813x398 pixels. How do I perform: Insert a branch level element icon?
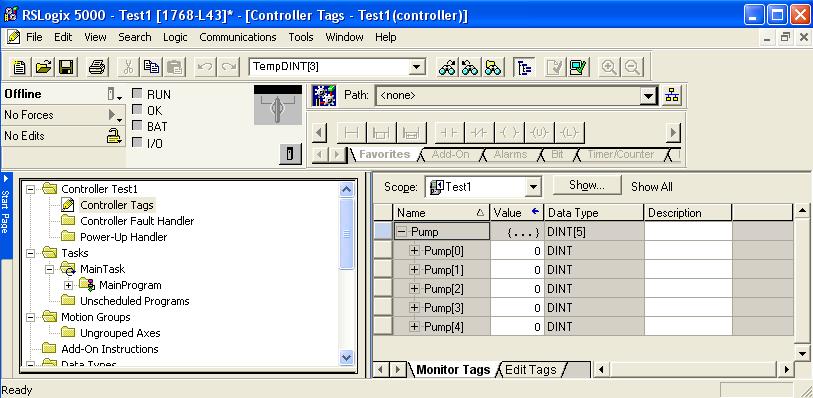[411, 133]
